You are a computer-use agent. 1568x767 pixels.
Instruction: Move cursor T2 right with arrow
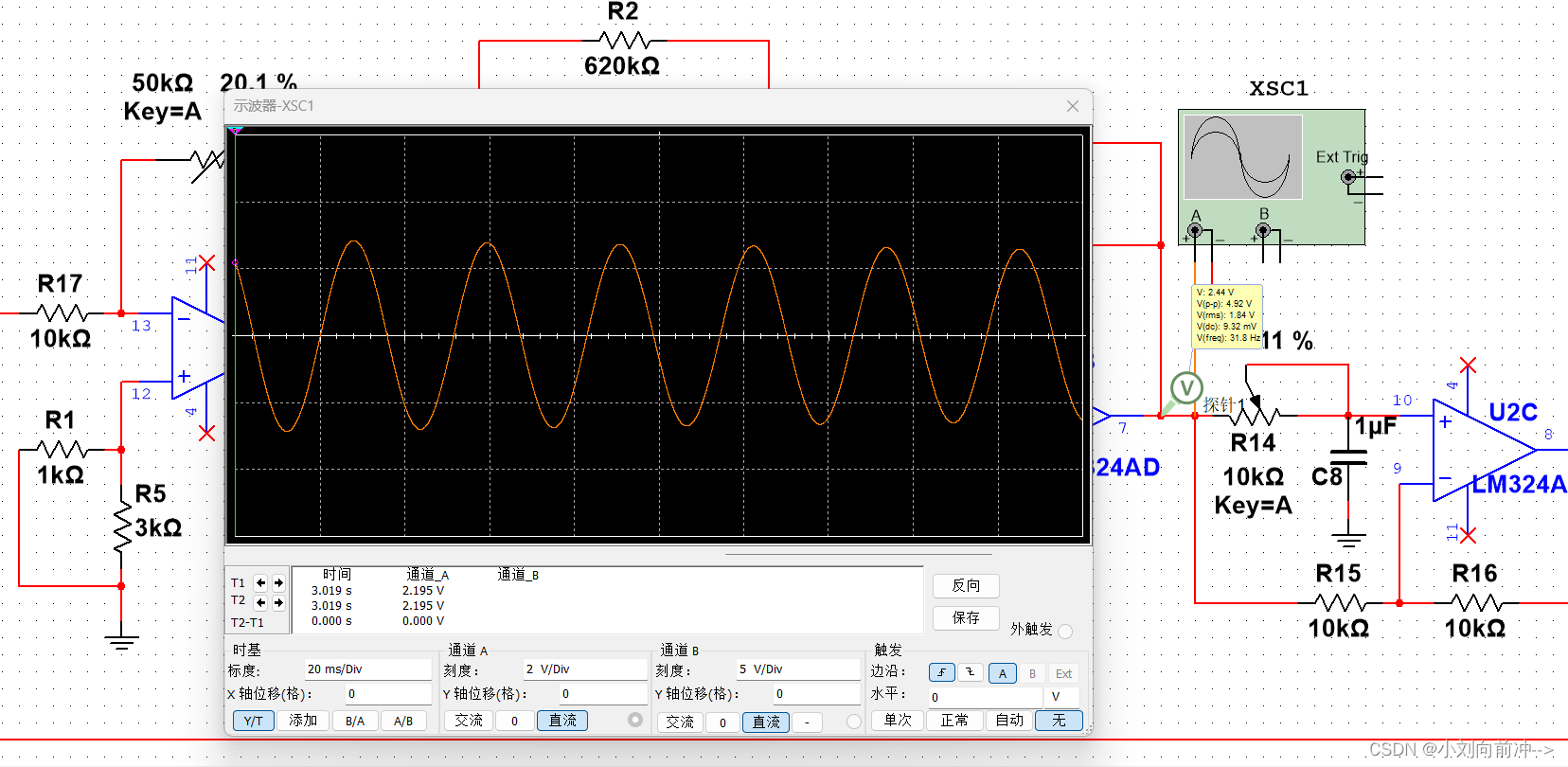pyautogui.click(x=278, y=602)
